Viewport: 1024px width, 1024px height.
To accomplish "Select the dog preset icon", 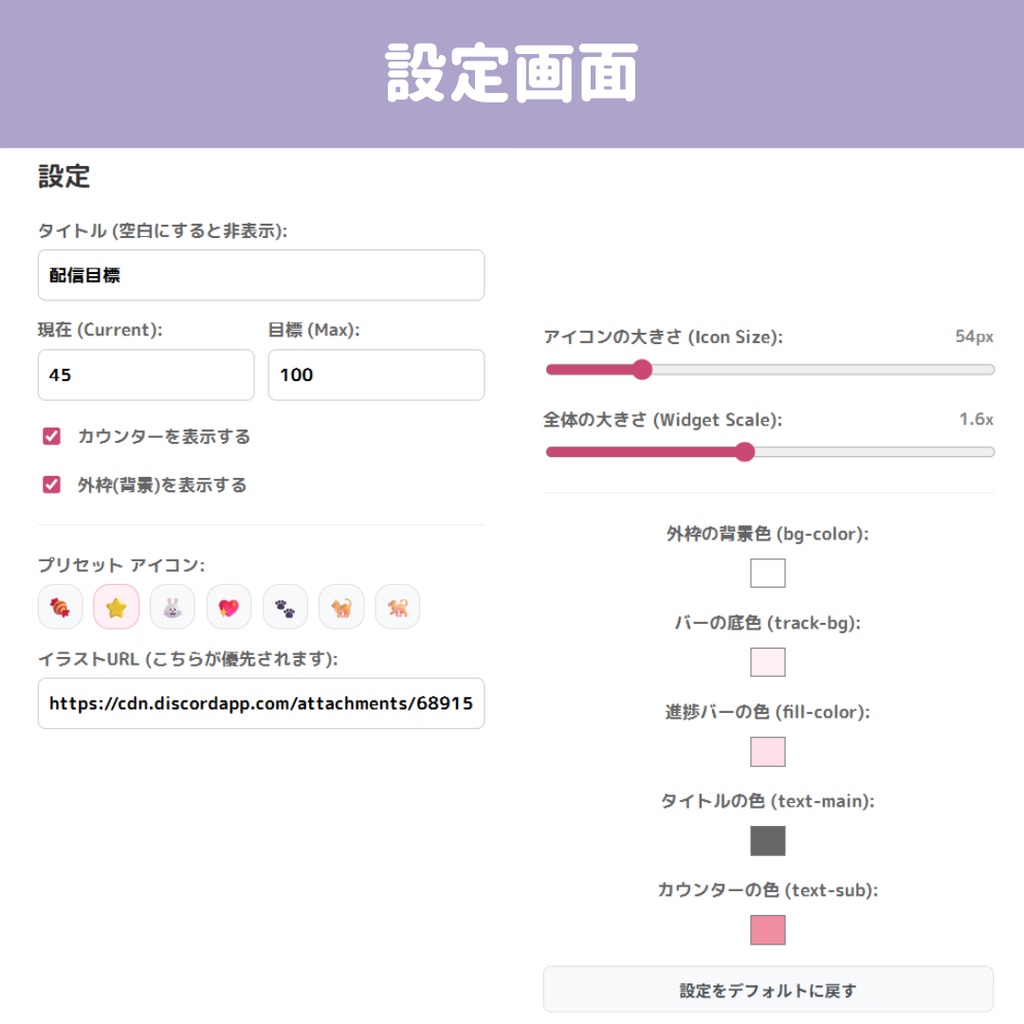I will pyautogui.click(x=397, y=607).
